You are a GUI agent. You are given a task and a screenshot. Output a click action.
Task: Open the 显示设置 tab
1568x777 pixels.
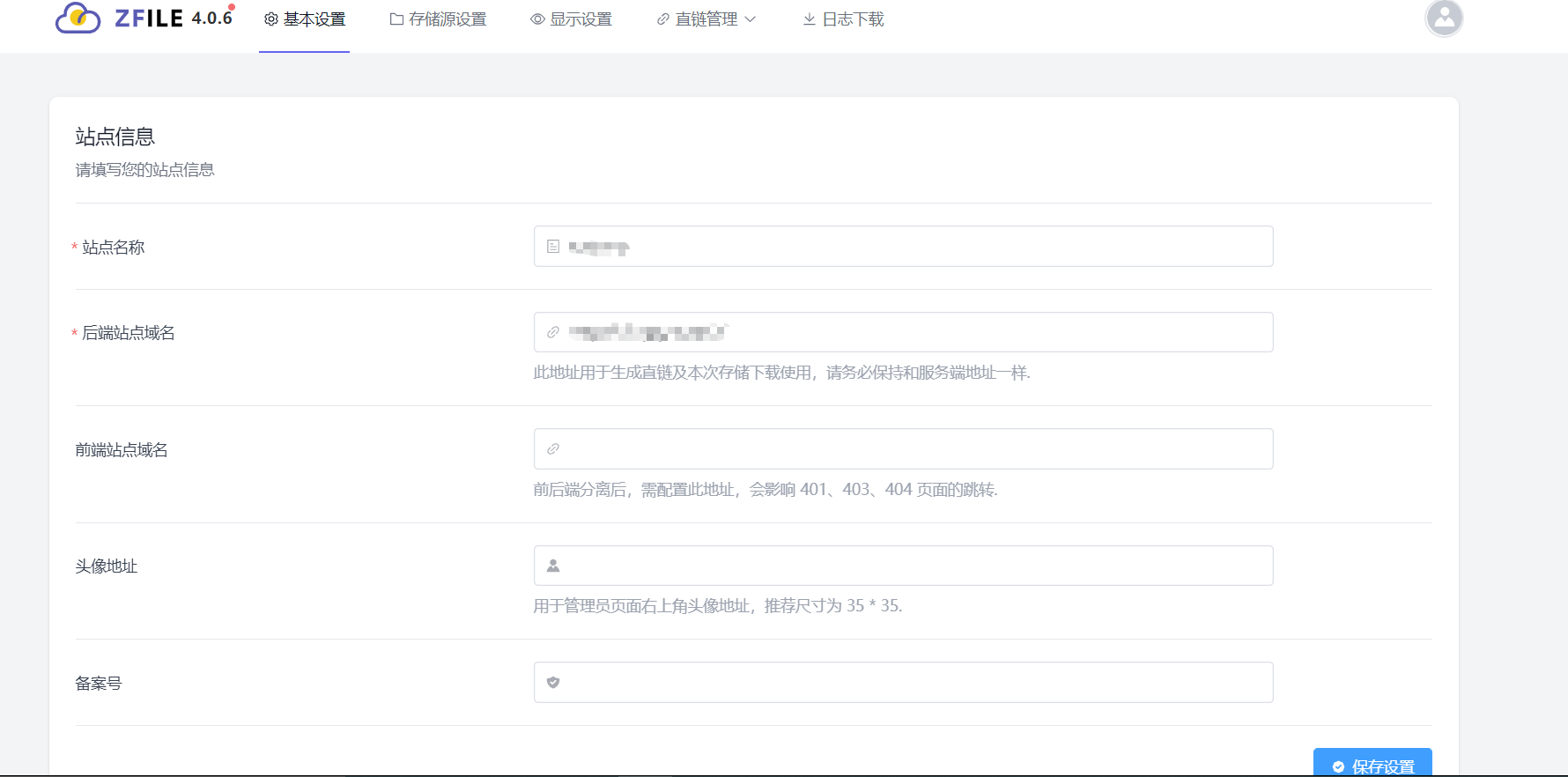pyautogui.click(x=581, y=19)
